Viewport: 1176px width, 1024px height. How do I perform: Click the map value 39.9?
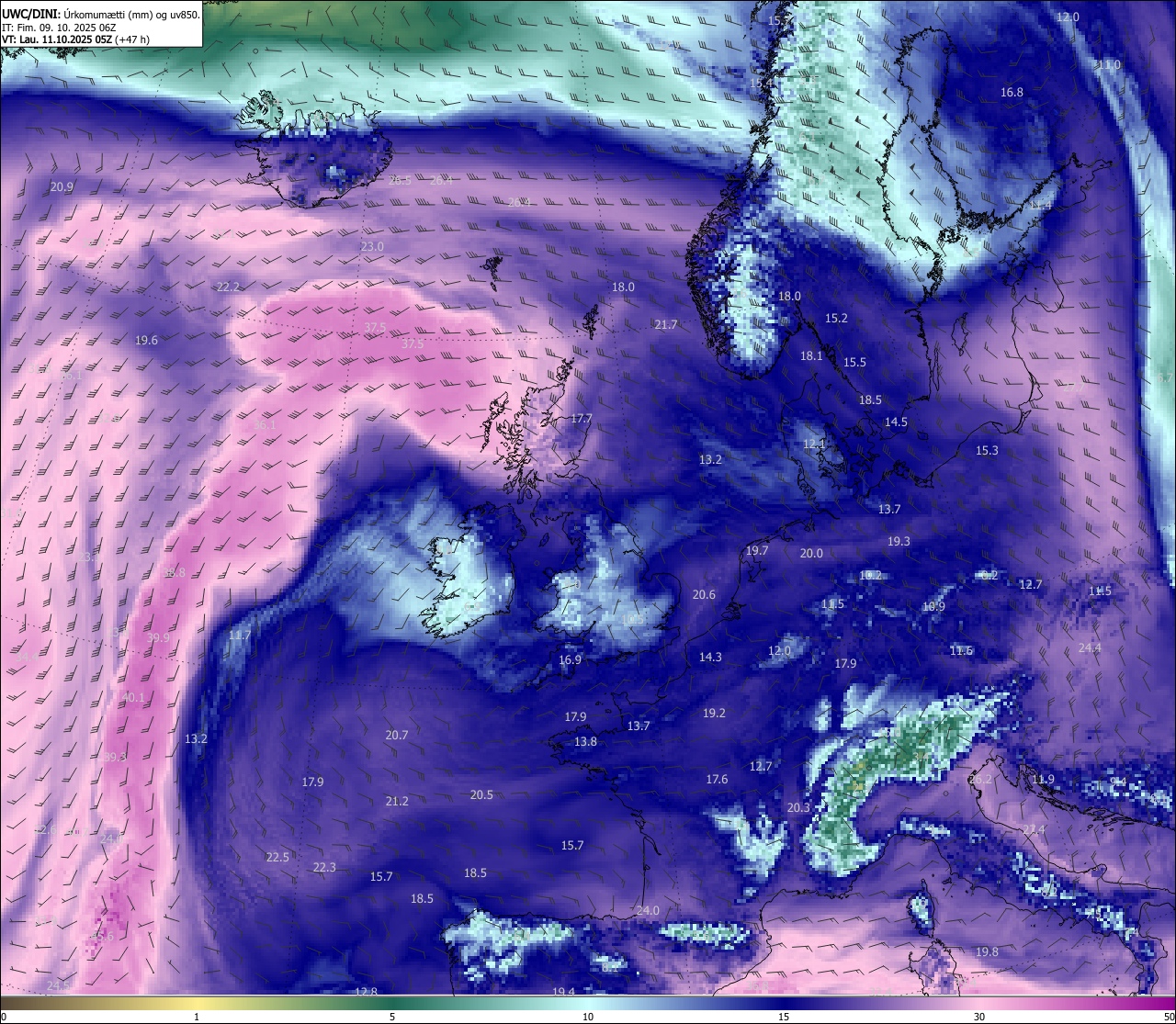coord(158,637)
